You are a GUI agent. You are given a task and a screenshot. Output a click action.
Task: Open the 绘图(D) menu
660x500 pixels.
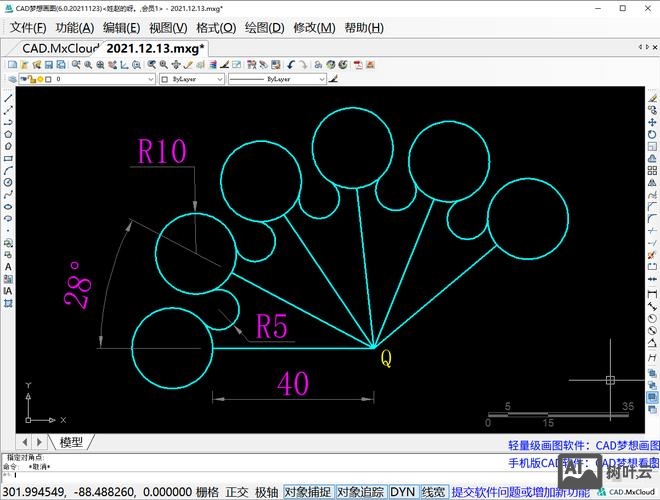264,28
